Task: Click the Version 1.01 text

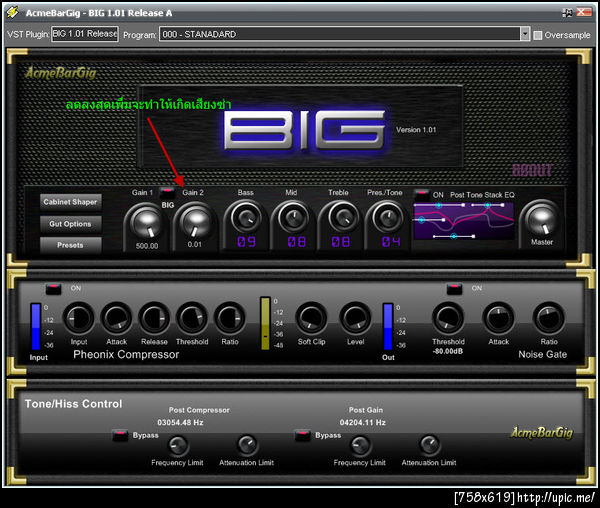Action: pos(416,130)
